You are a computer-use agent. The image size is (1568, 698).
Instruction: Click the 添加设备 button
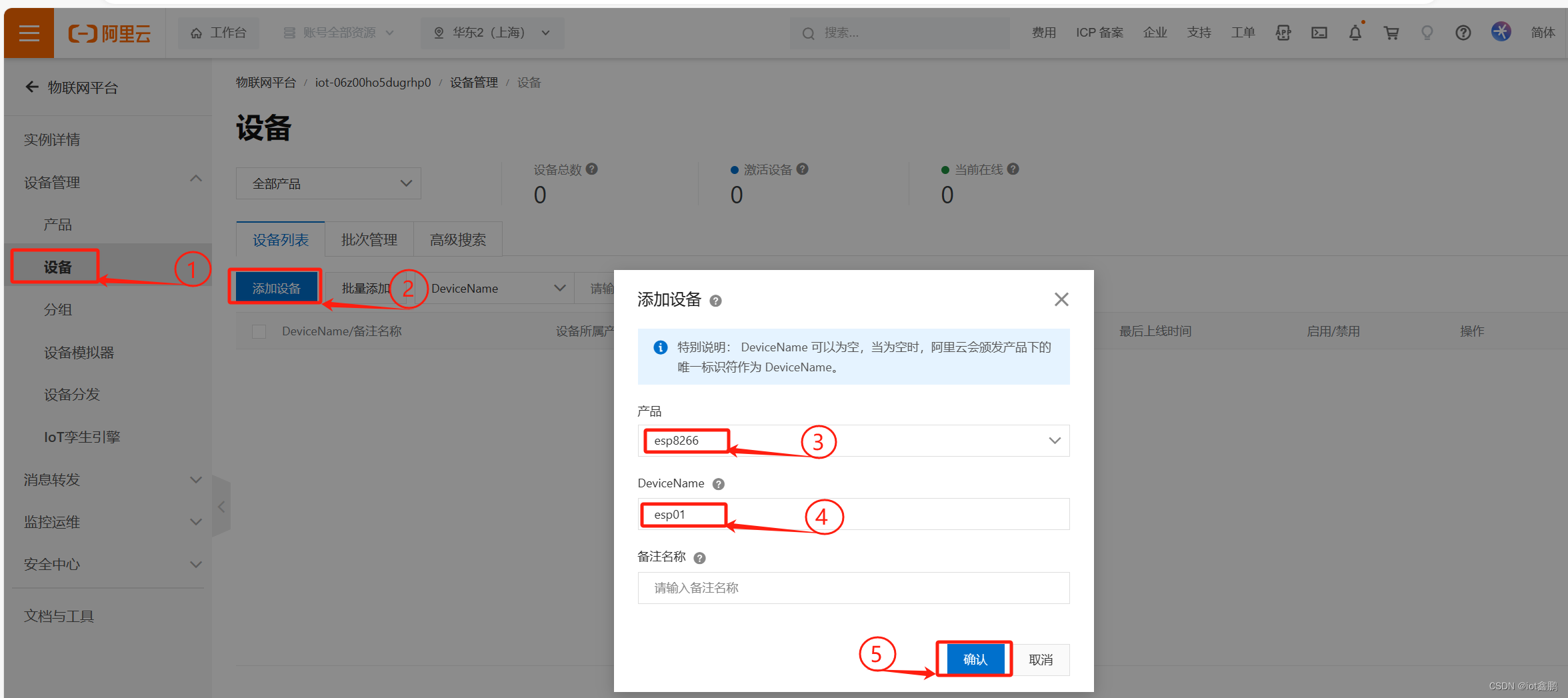pyautogui.click(x=276, y=288)
